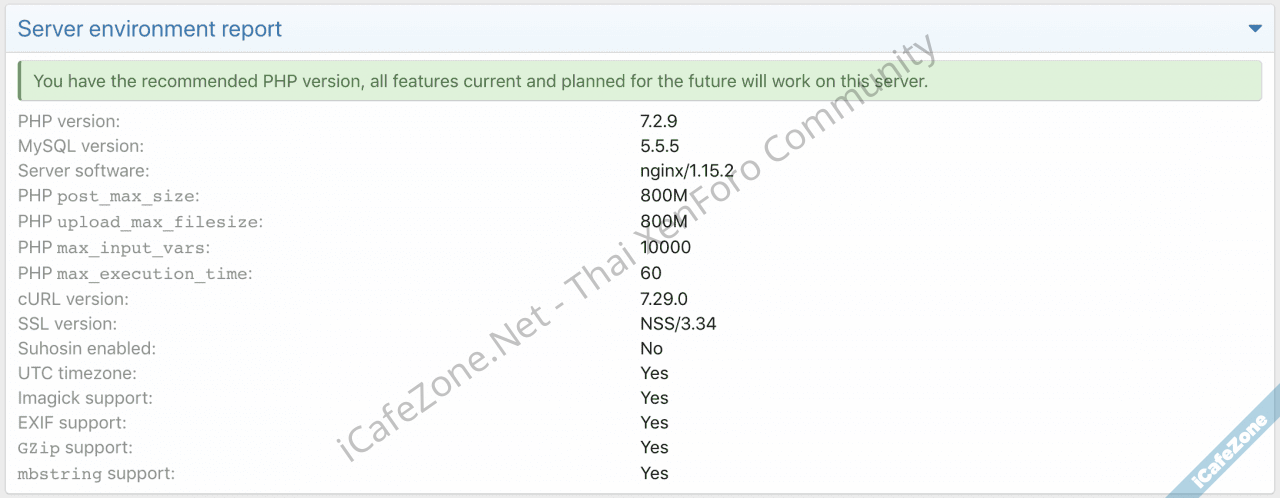Click the cURL version value 7.29.0
The width and height of the screenshot is (1280, 498).
664,298
